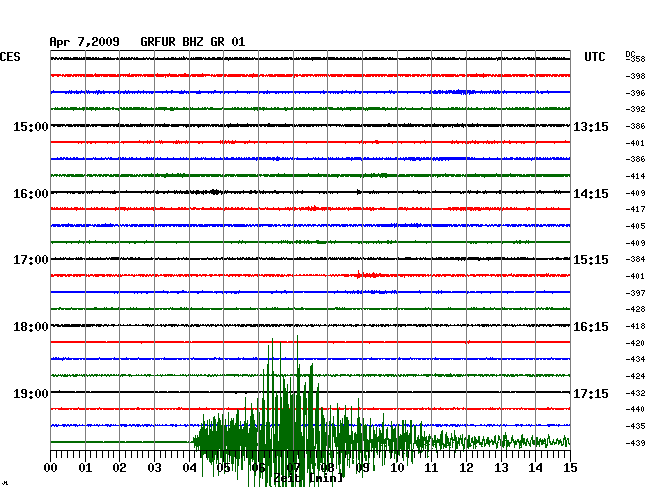The width and height of the screenshot is (650, 494).
Task: Click the DC offset value "-392"
Action: pyautogui.click(x=635, y=109)
